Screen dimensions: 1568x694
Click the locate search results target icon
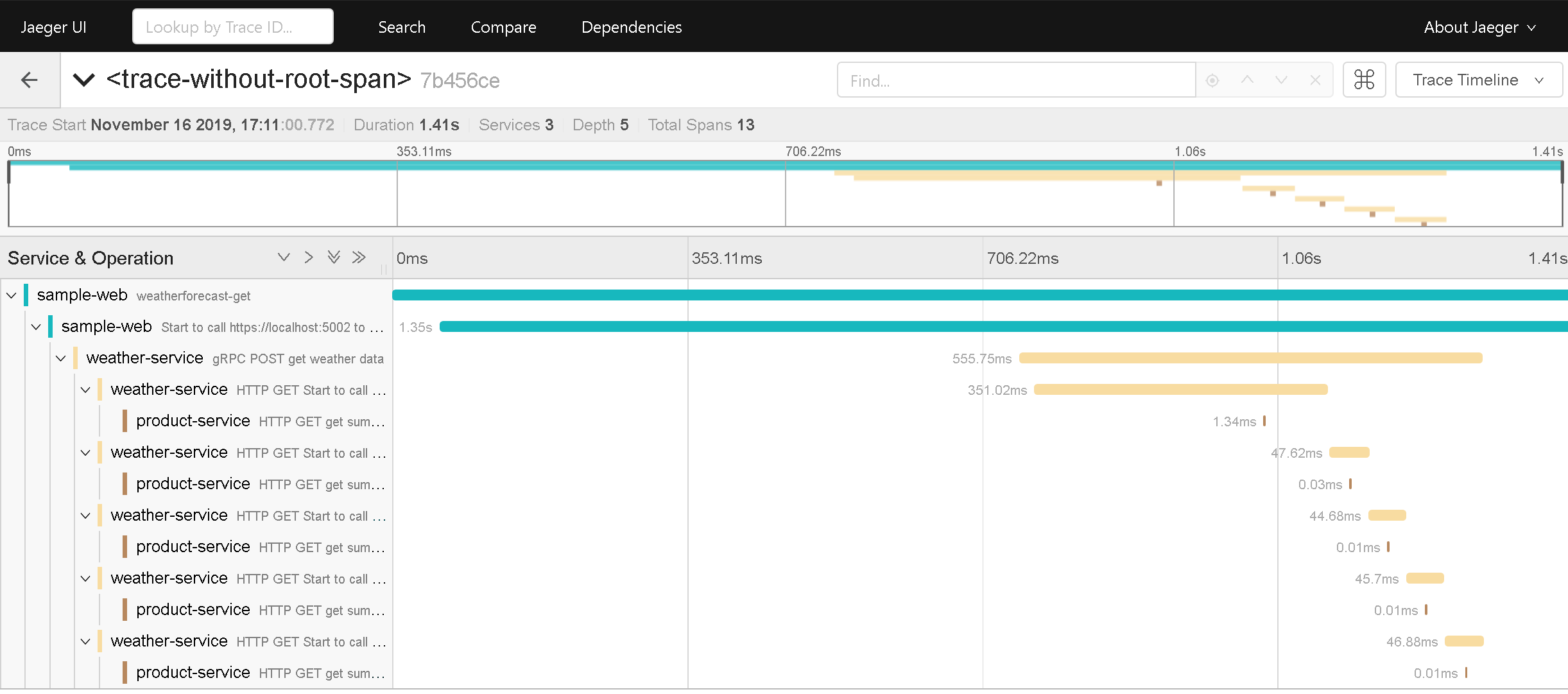(1212, 81)
